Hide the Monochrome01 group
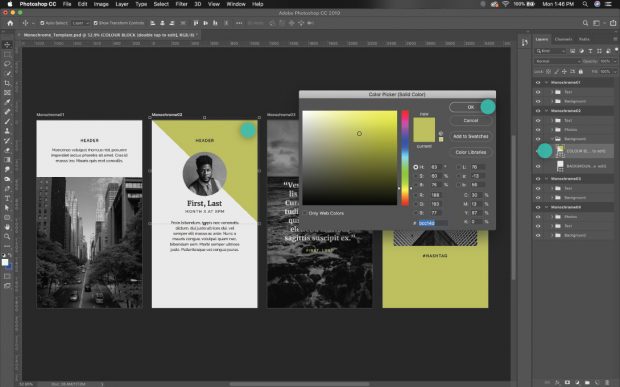This screenshot has width=620, height=387. 538,83
